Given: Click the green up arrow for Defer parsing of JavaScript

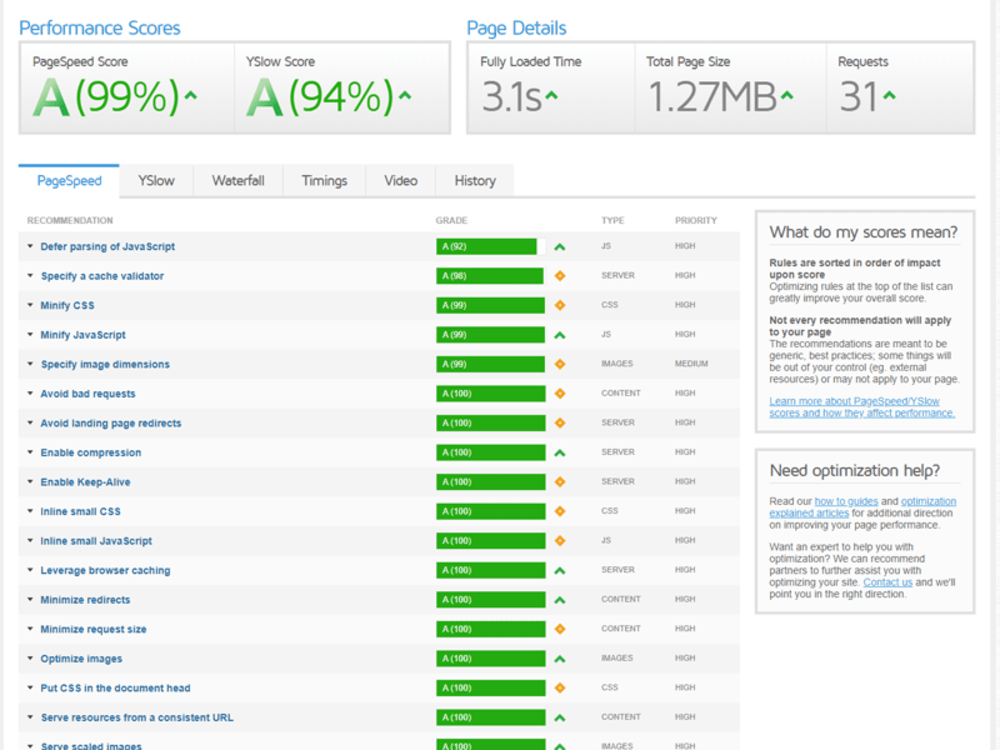Looking at the screenshot, I should coord(559,247).
